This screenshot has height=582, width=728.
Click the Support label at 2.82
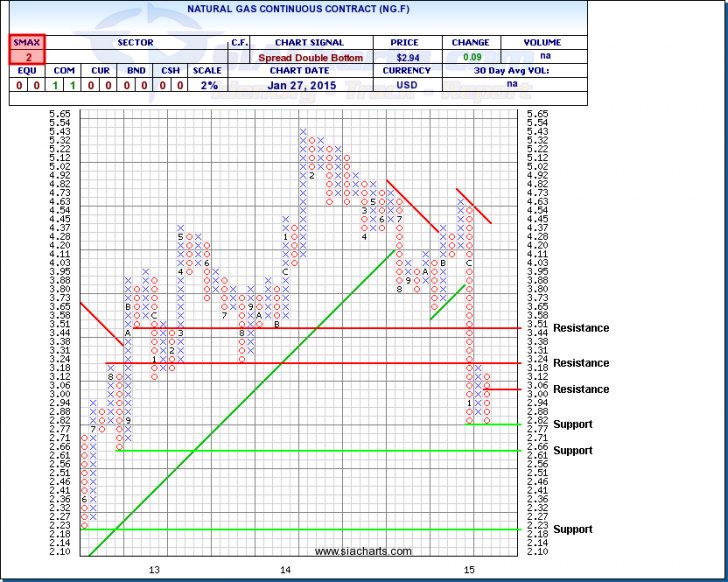point(573,424)
